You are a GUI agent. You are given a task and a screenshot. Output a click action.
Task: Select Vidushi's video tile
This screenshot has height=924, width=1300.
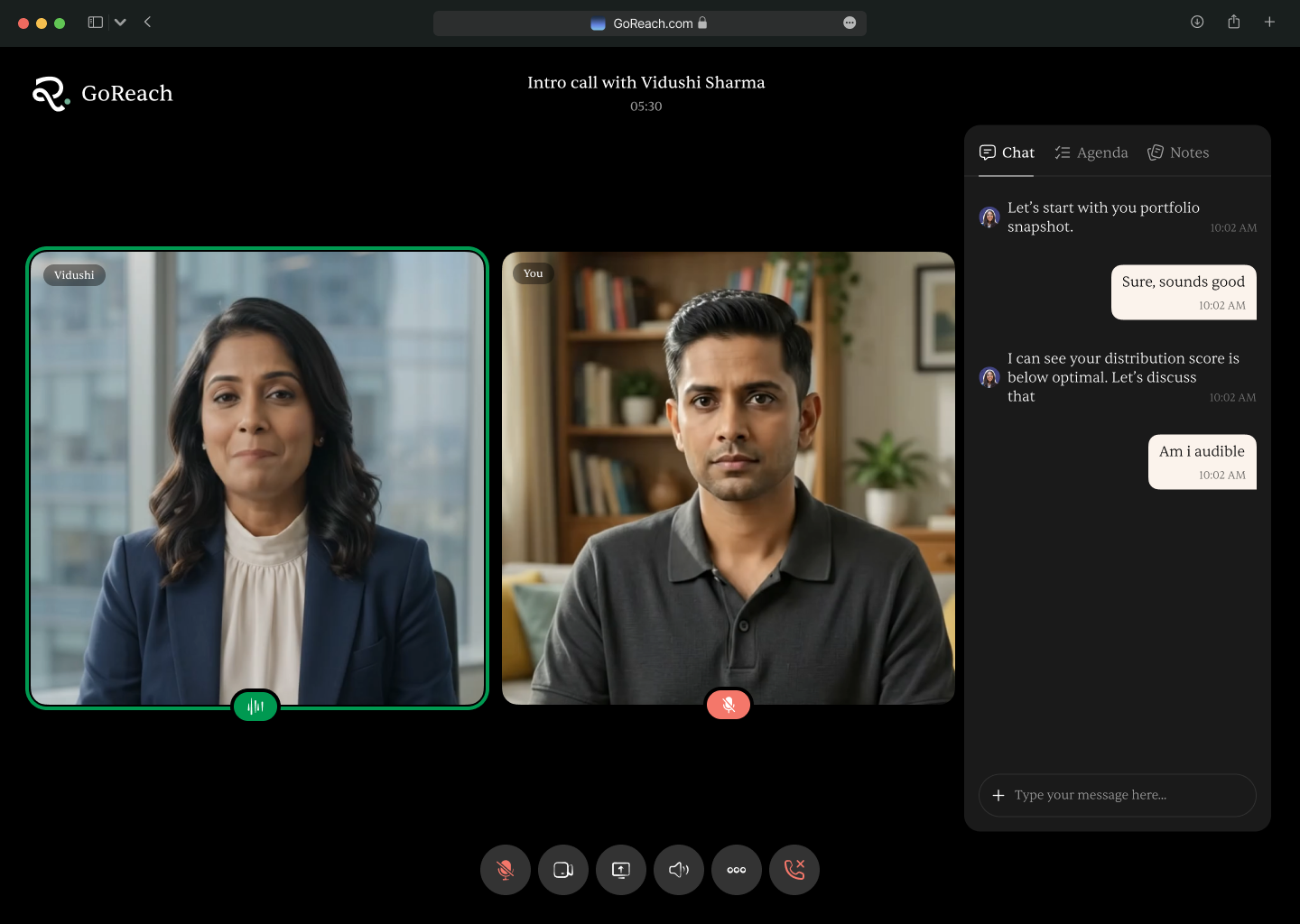[257, 478]
